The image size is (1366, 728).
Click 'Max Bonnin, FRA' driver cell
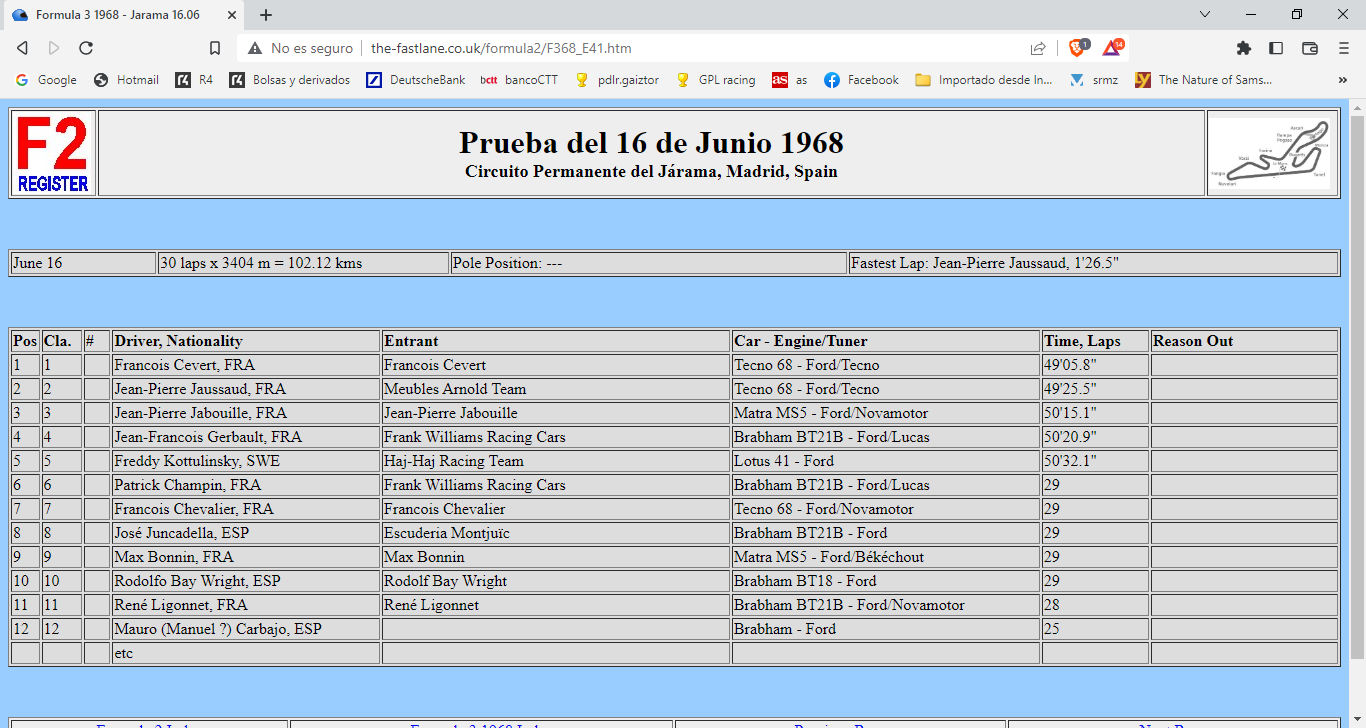coord(246,557)
